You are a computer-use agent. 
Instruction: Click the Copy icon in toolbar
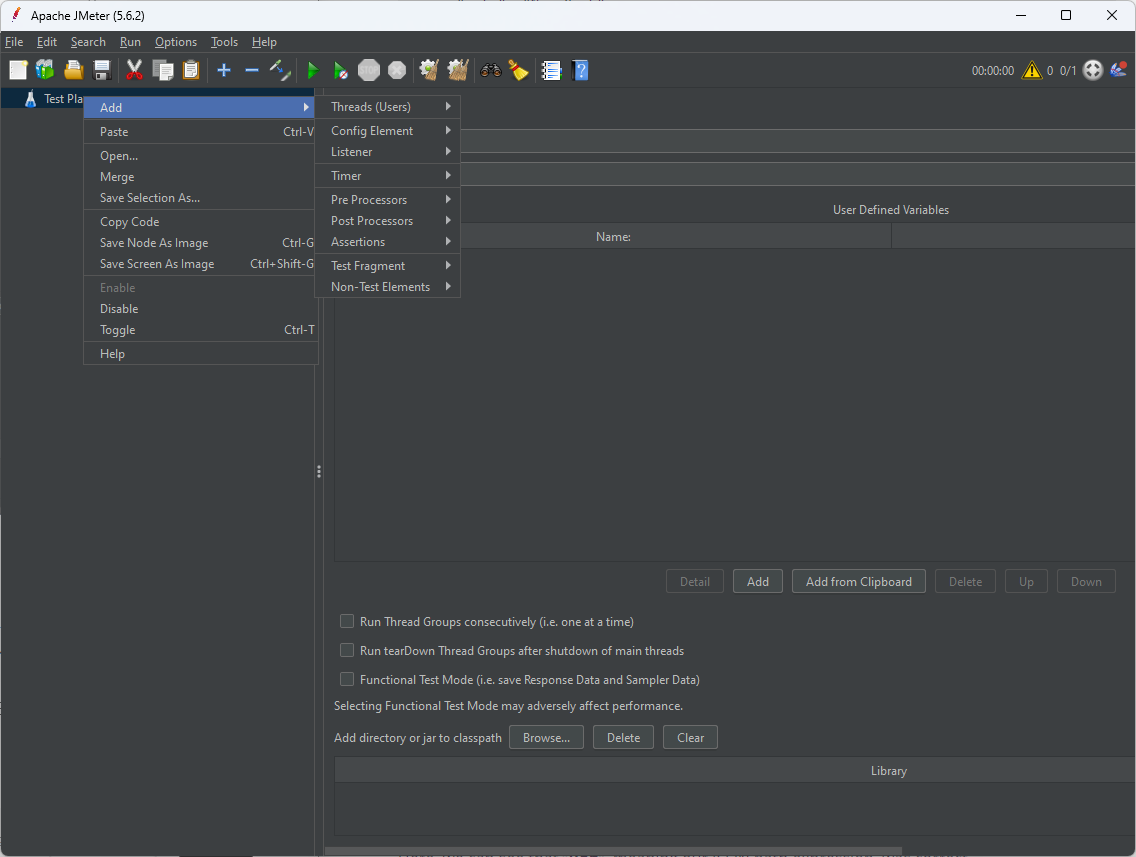163,70
